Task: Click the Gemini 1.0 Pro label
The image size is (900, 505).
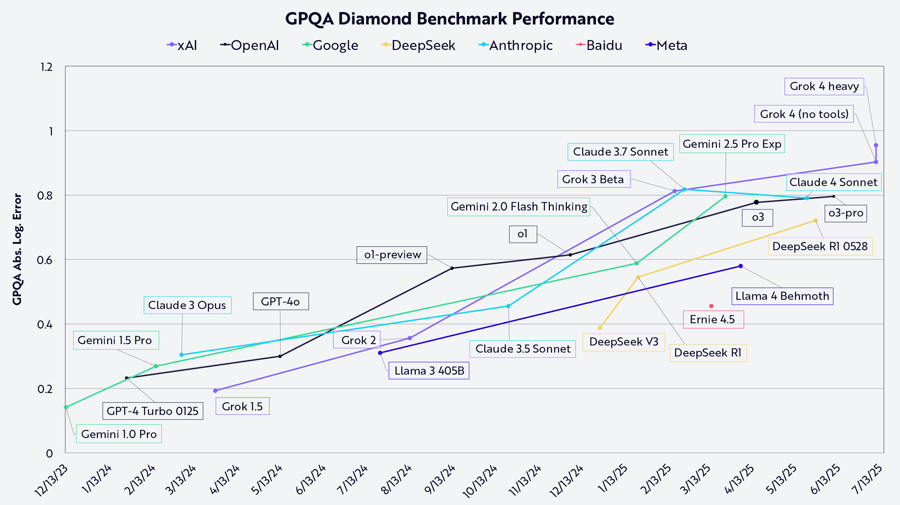Action: (x=119, y=434)
